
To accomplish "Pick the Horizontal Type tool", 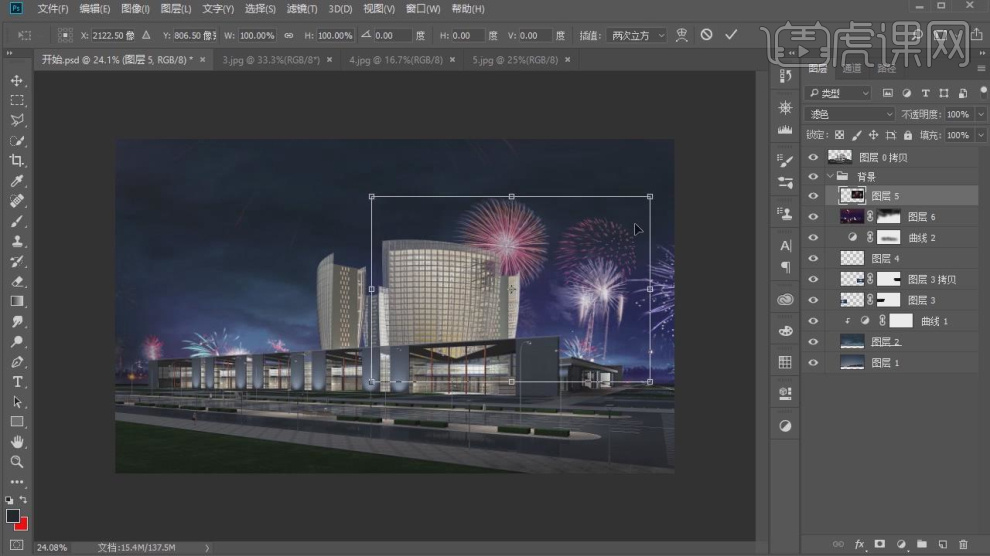I will tap(17, 382).
